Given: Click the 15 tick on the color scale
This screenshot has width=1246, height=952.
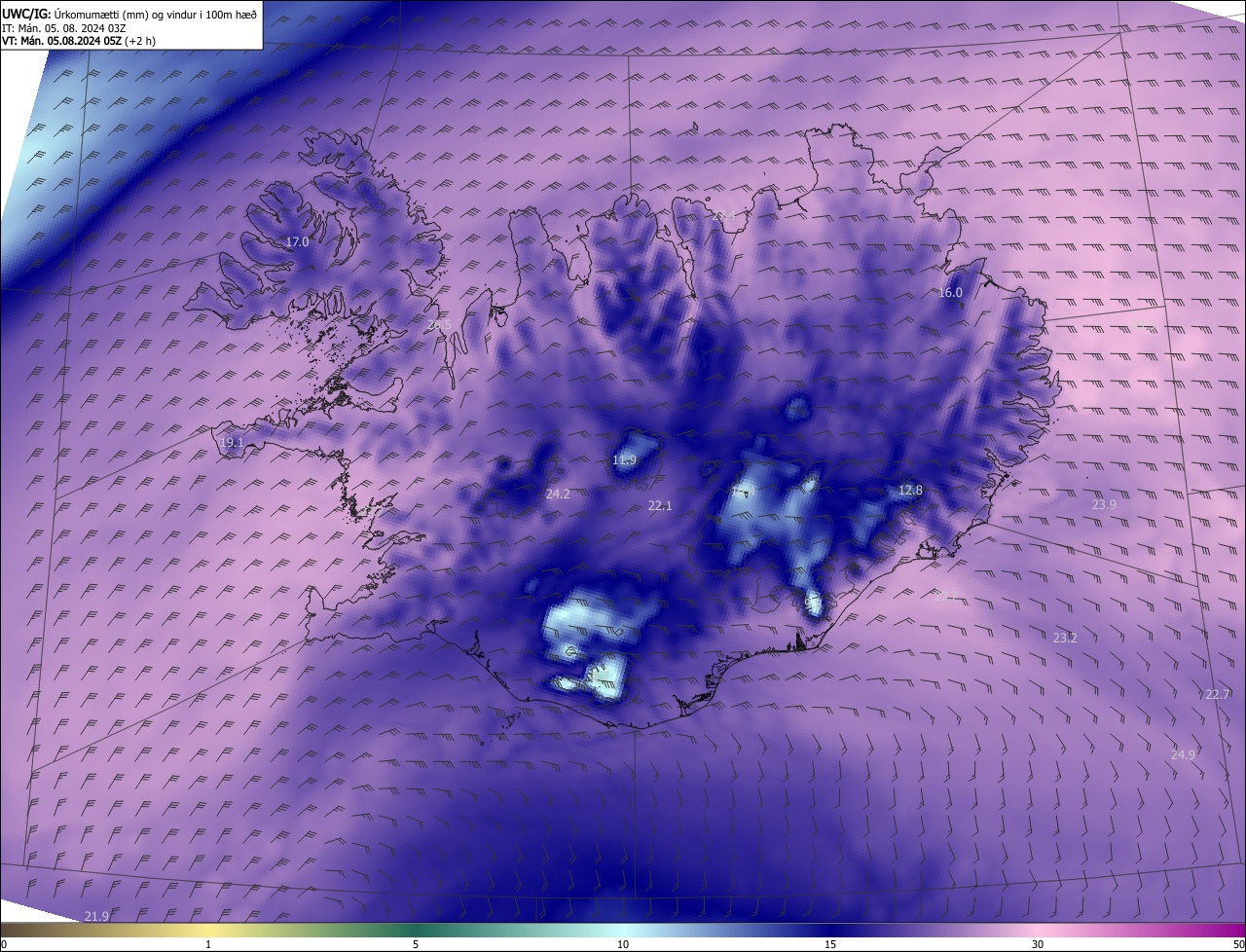Looking at the screenshot, I should point(830,944).
